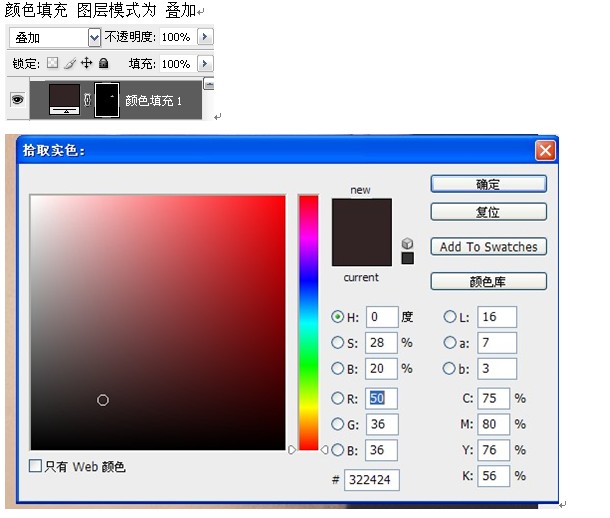The width and height of the screenshot is (610, 518).
Task: Click the M magenta field showing 80
Action: pyautogui.click(x=494, y=424)
